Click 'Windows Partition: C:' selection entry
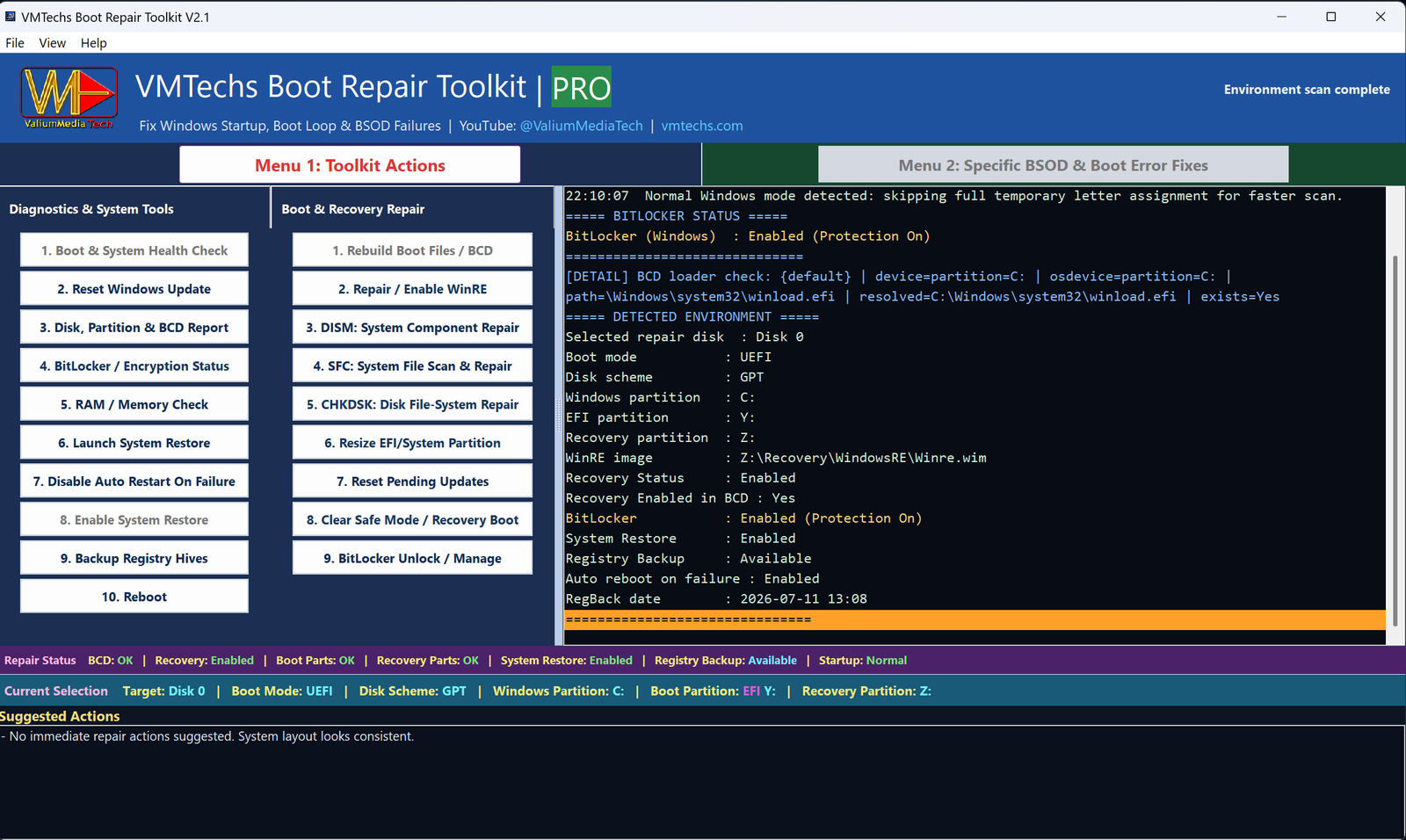The height and width of the screenshot is (840, 1406). click(559, 692)
